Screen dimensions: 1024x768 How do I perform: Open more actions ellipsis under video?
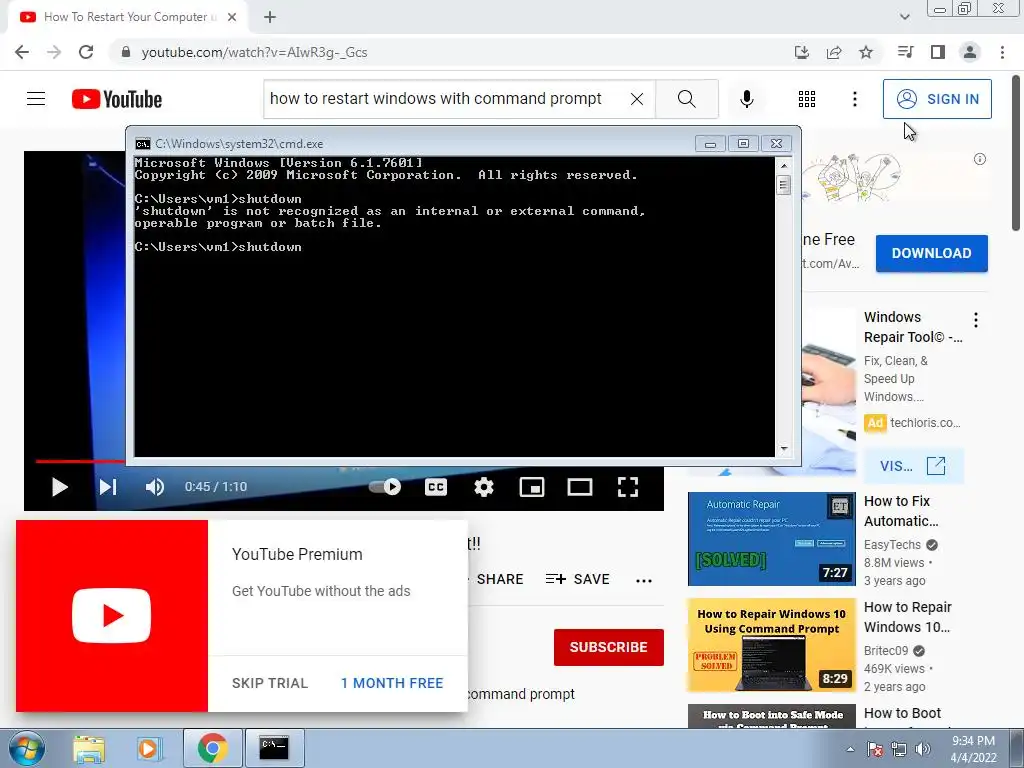pyautogui.click(x=644, y=581)
